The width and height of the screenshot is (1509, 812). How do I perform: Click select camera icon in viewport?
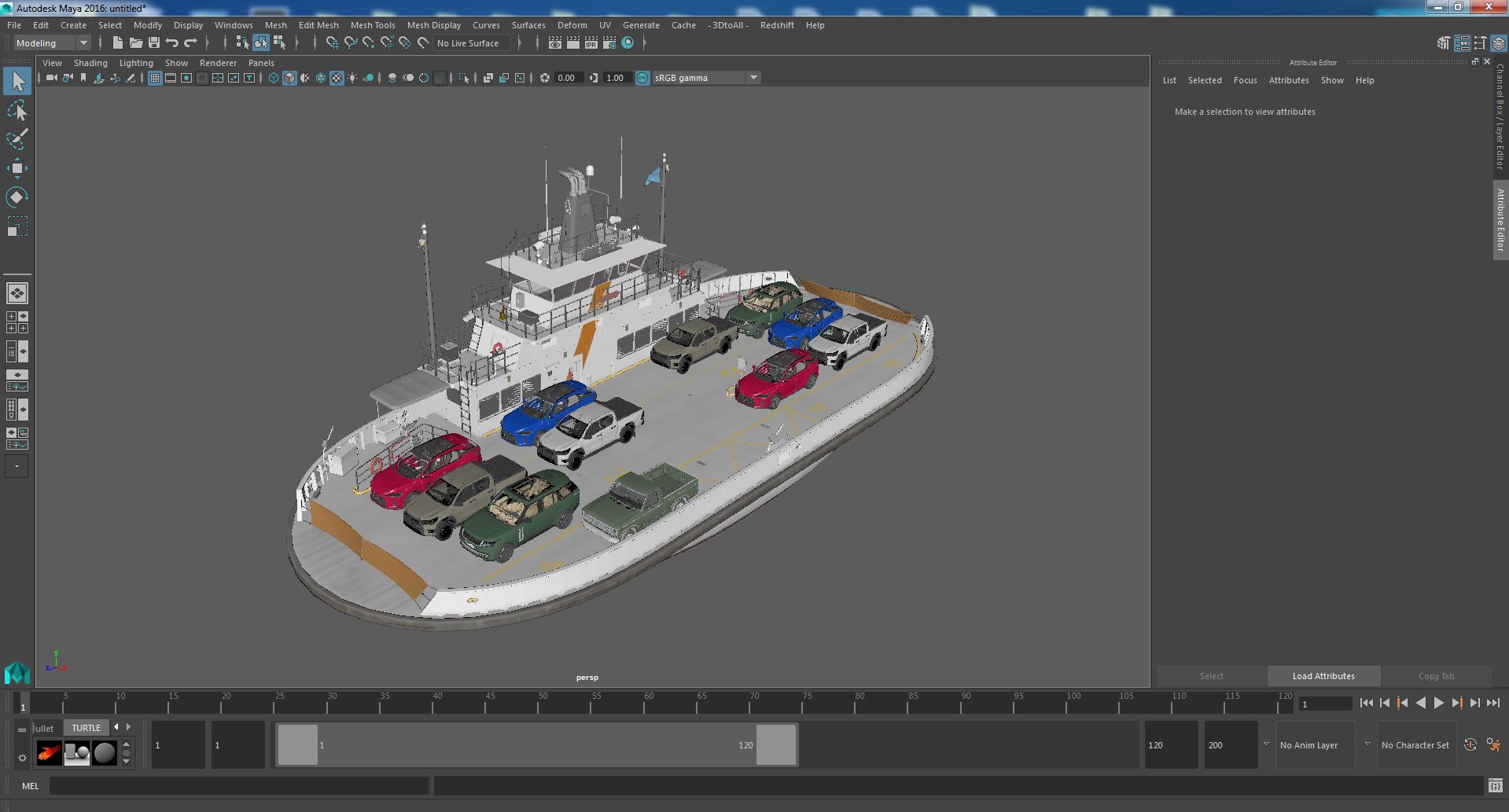point(51,78)
